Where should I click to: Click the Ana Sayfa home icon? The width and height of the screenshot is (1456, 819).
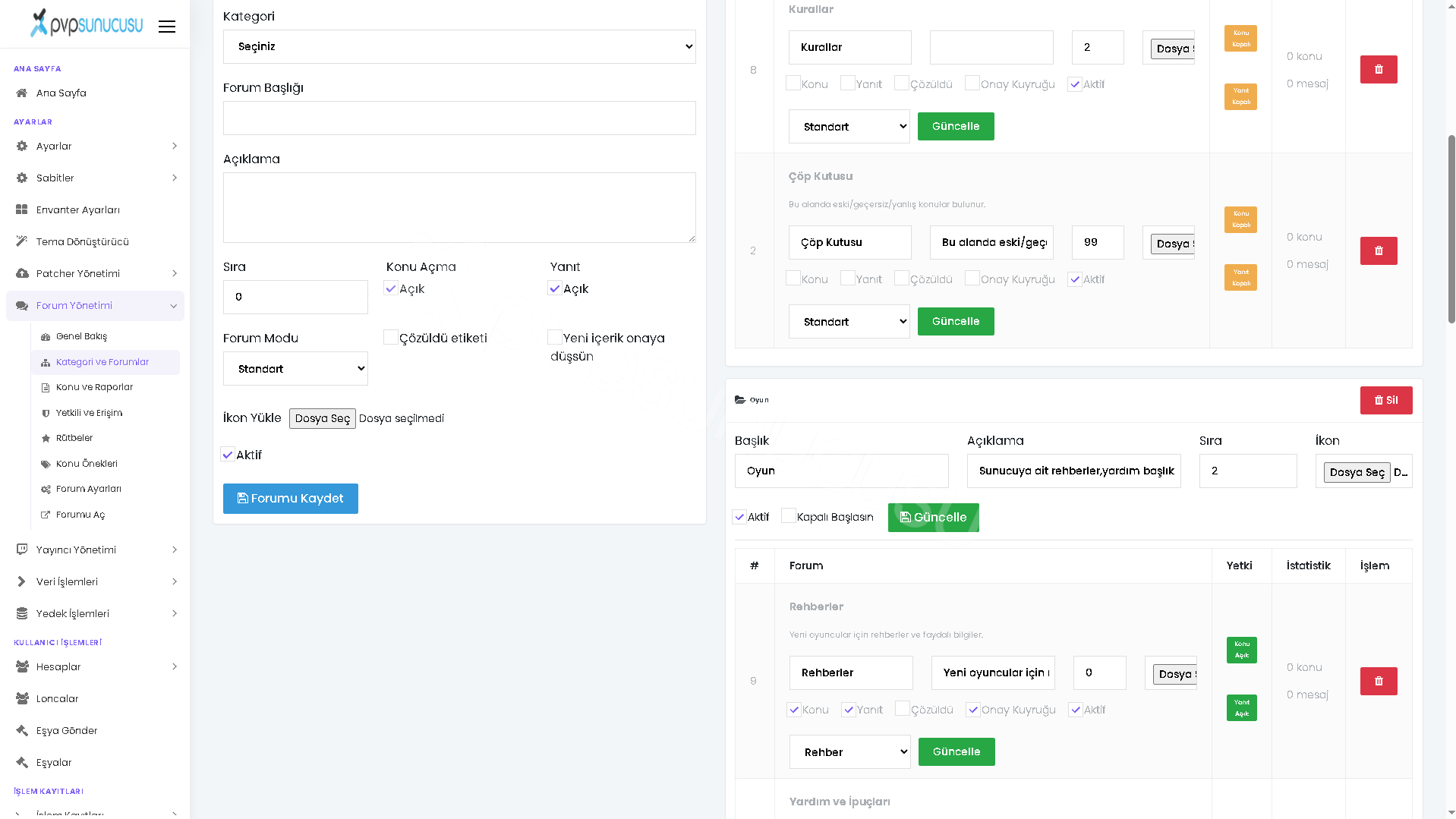pos(22,93)
